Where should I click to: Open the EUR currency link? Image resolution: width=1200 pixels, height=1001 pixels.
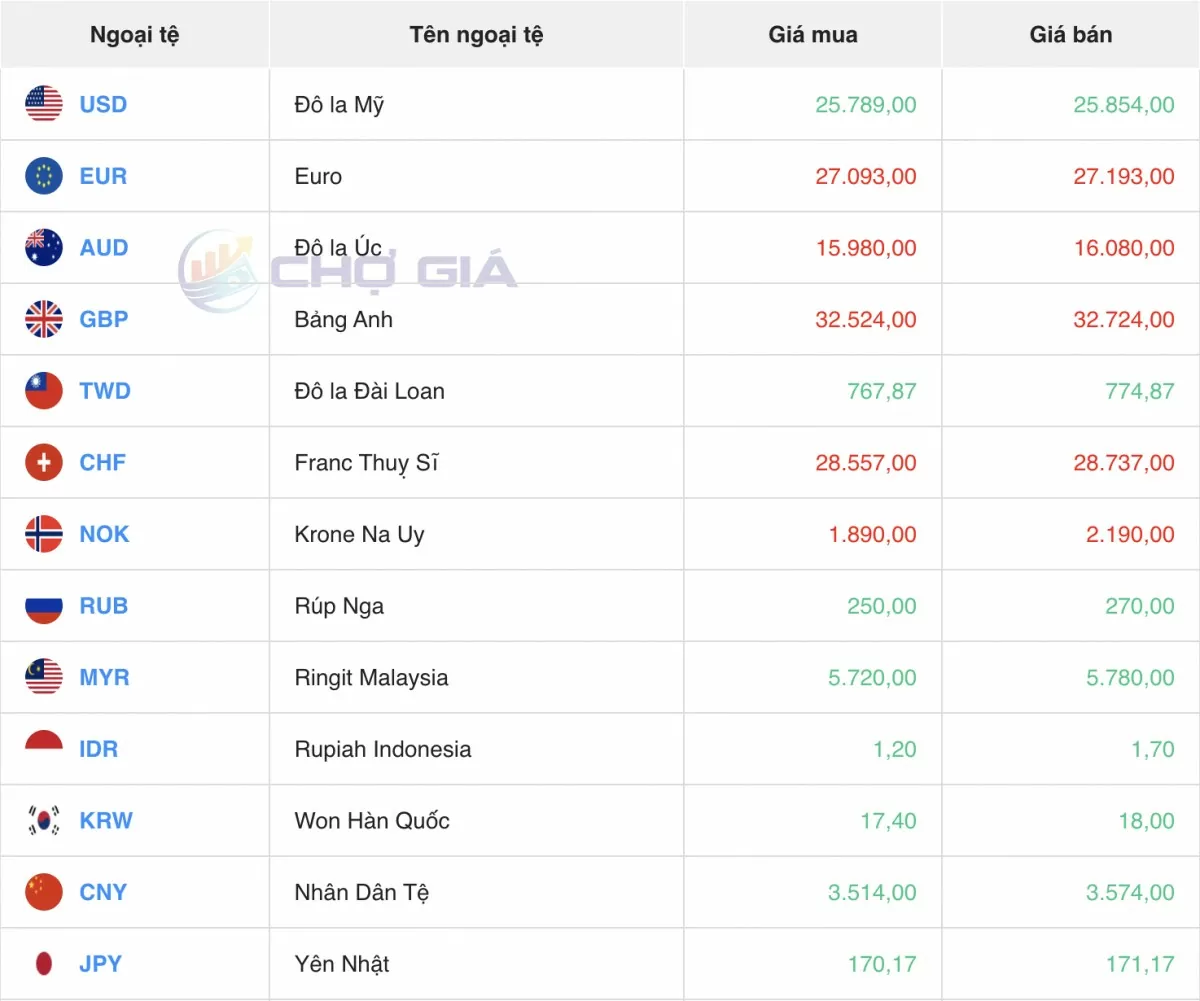(103, 176)
